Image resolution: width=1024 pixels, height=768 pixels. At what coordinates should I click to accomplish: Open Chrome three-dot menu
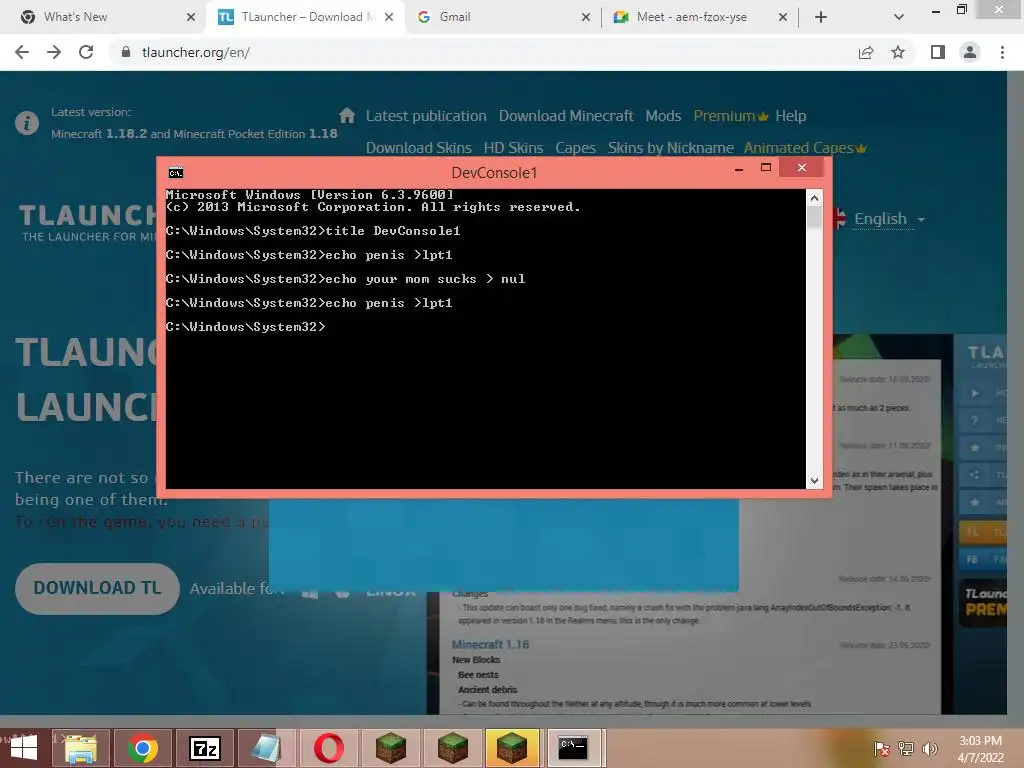(x=1002, y=52)
